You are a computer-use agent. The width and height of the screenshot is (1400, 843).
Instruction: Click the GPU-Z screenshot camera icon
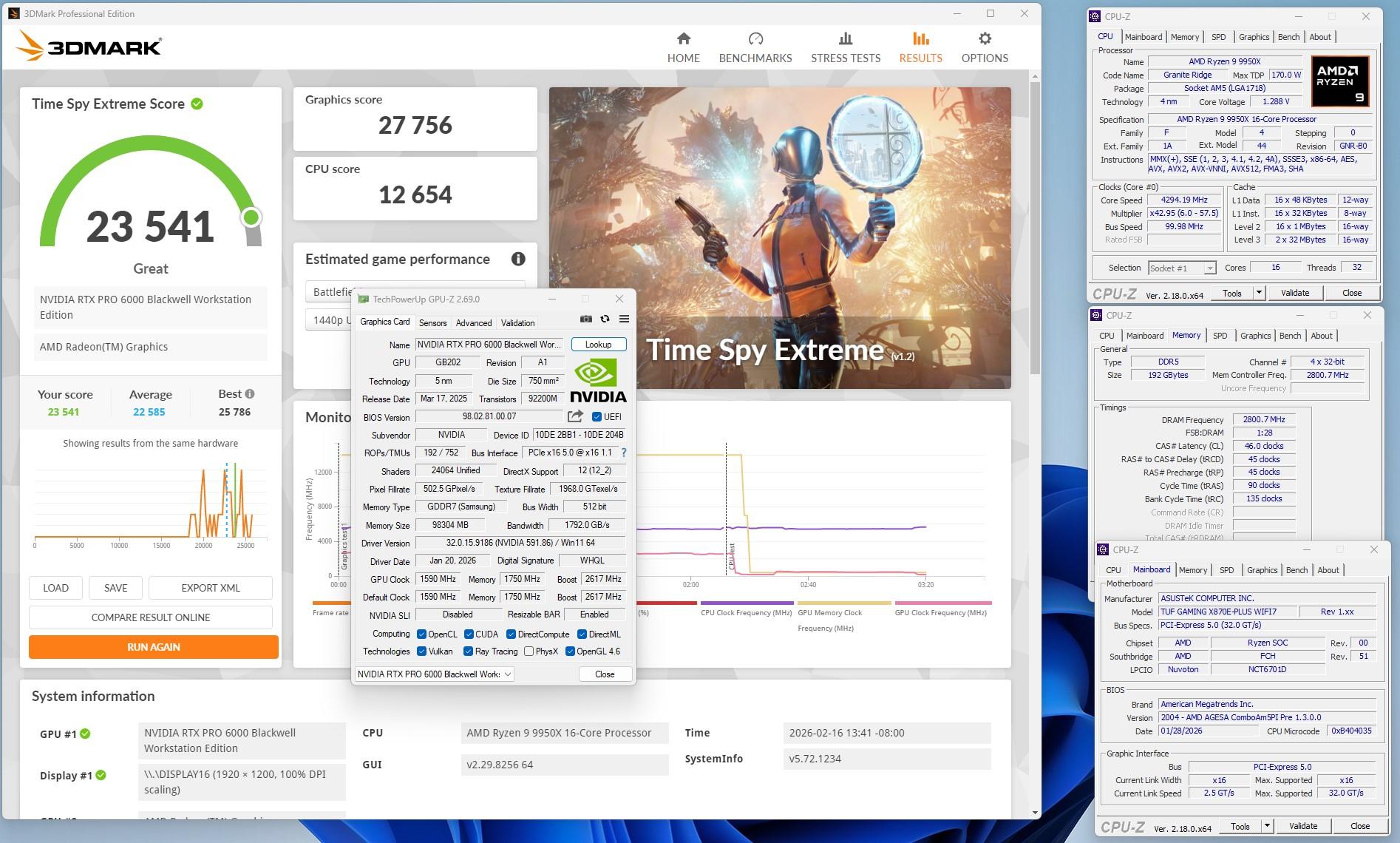coord(585,319)
